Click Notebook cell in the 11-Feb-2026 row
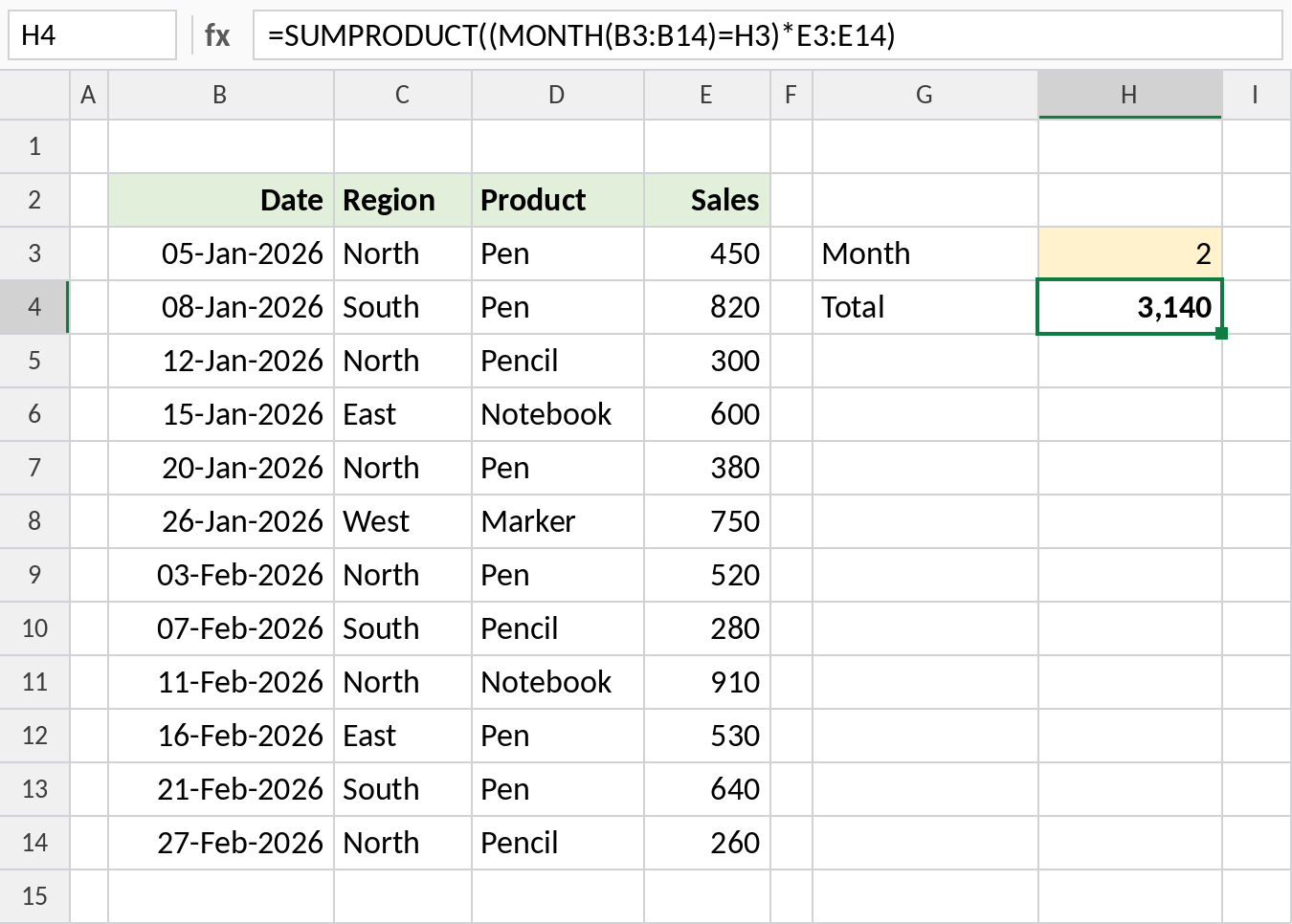 tap(558, 682)
